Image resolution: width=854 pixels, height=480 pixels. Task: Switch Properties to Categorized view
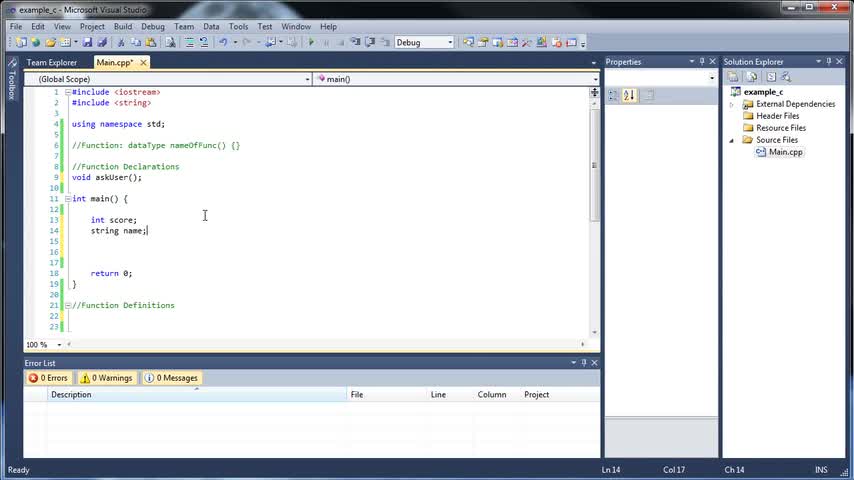point(613,96)
